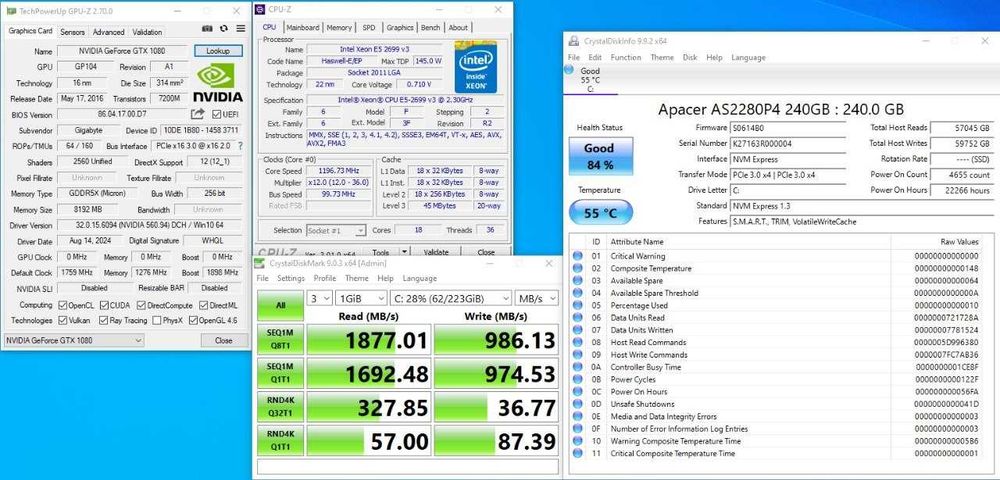Click the Intel Xeon logo in CPU-Z
Viewport: 1000px width, 480px height.
coord(476,68)
